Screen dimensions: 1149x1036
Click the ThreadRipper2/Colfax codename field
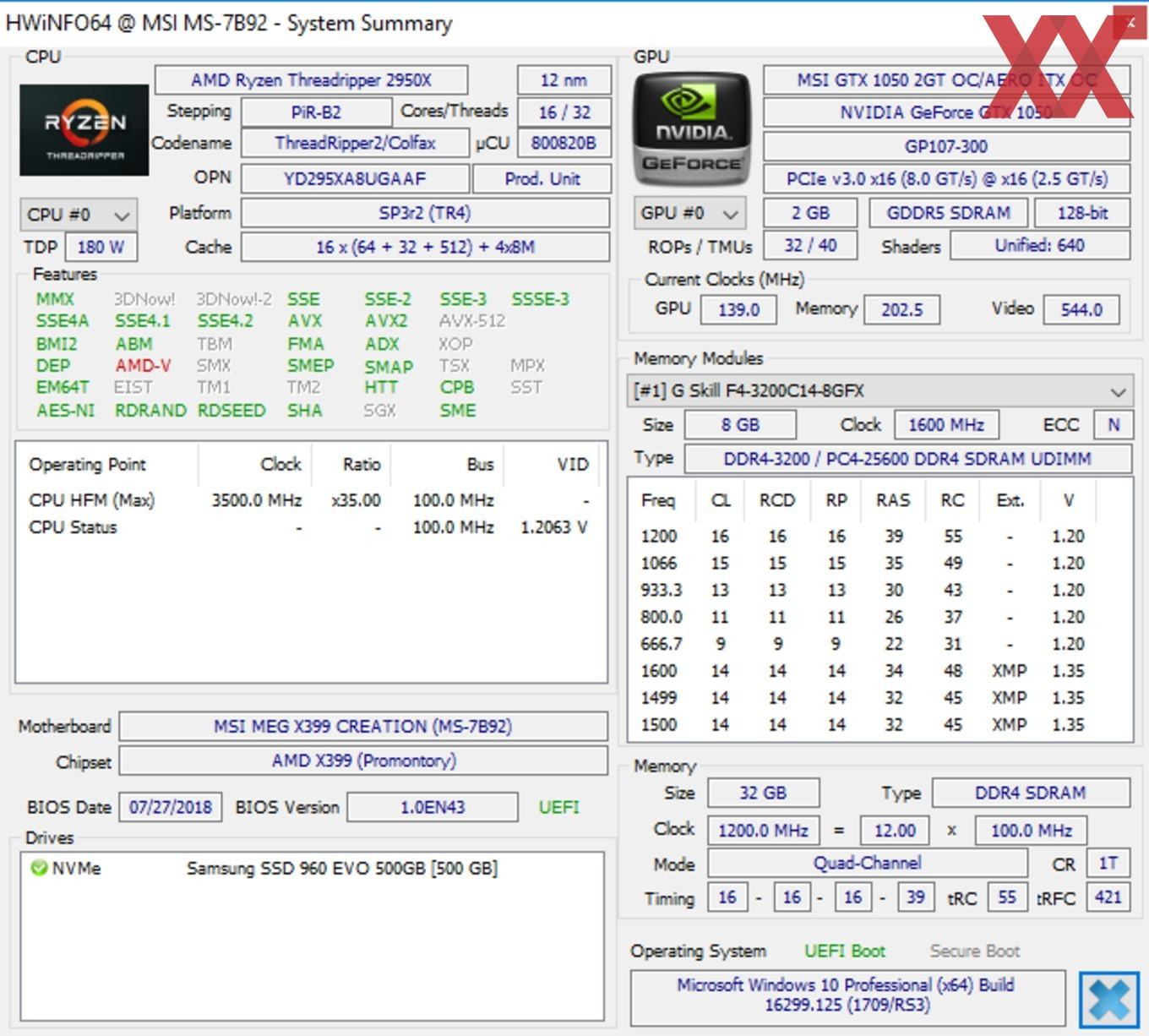pyautogui.click(x=355, y=143)
